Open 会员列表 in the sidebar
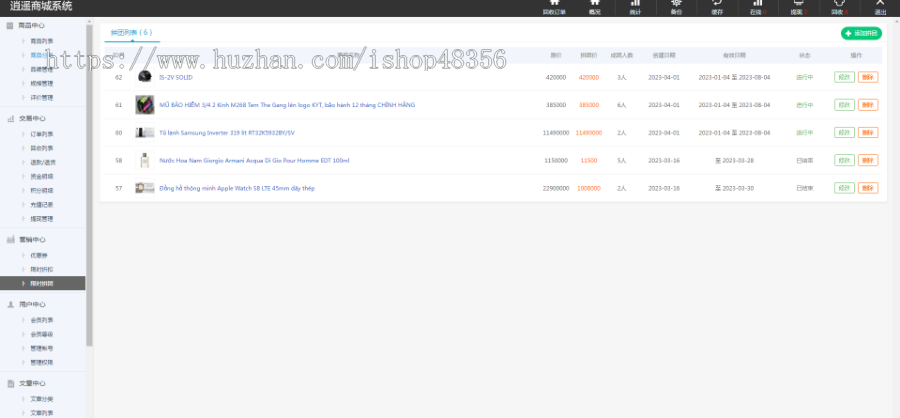 41,320
